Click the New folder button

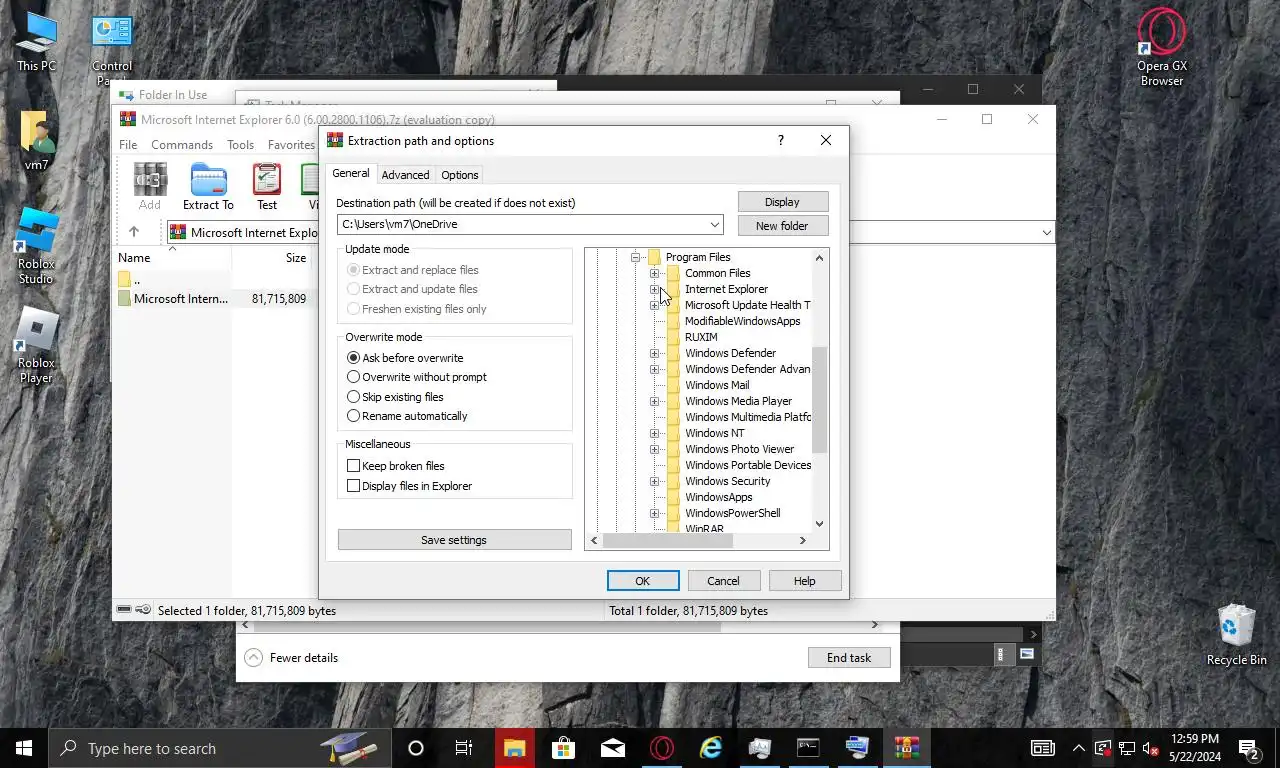click(x=782, y=226)
